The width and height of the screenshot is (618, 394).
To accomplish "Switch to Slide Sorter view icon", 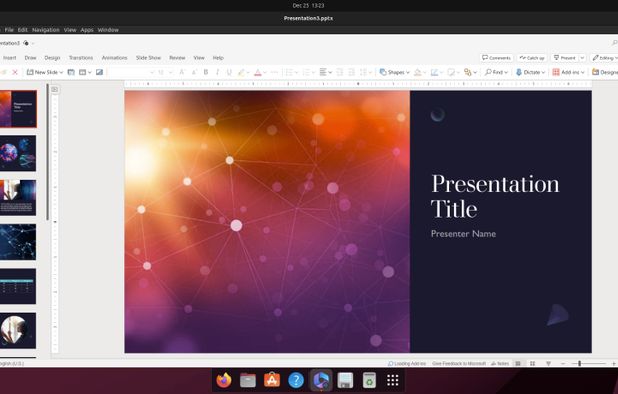I will click(532, 364).
